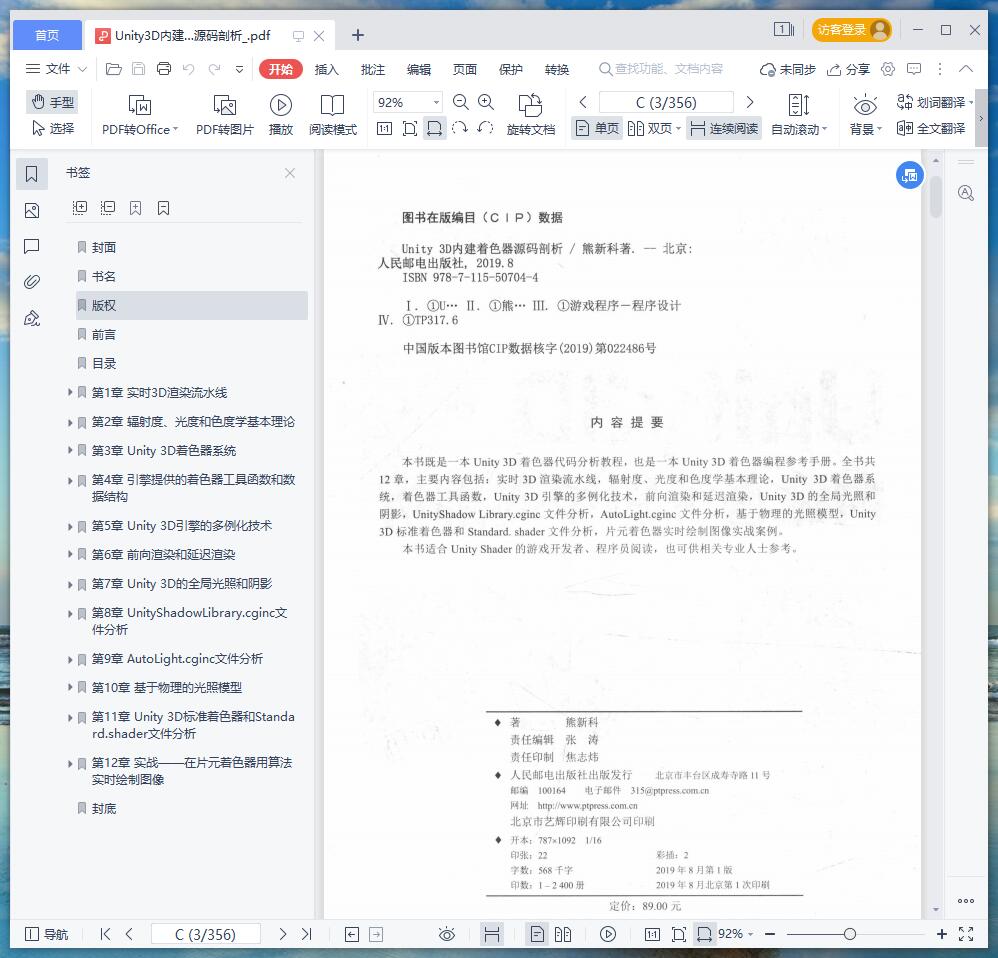Expand 第6章 前向渲染和延迟渲染 bookmark
The width and height of the screenshot is (998, 958).
tap(70, 554)
